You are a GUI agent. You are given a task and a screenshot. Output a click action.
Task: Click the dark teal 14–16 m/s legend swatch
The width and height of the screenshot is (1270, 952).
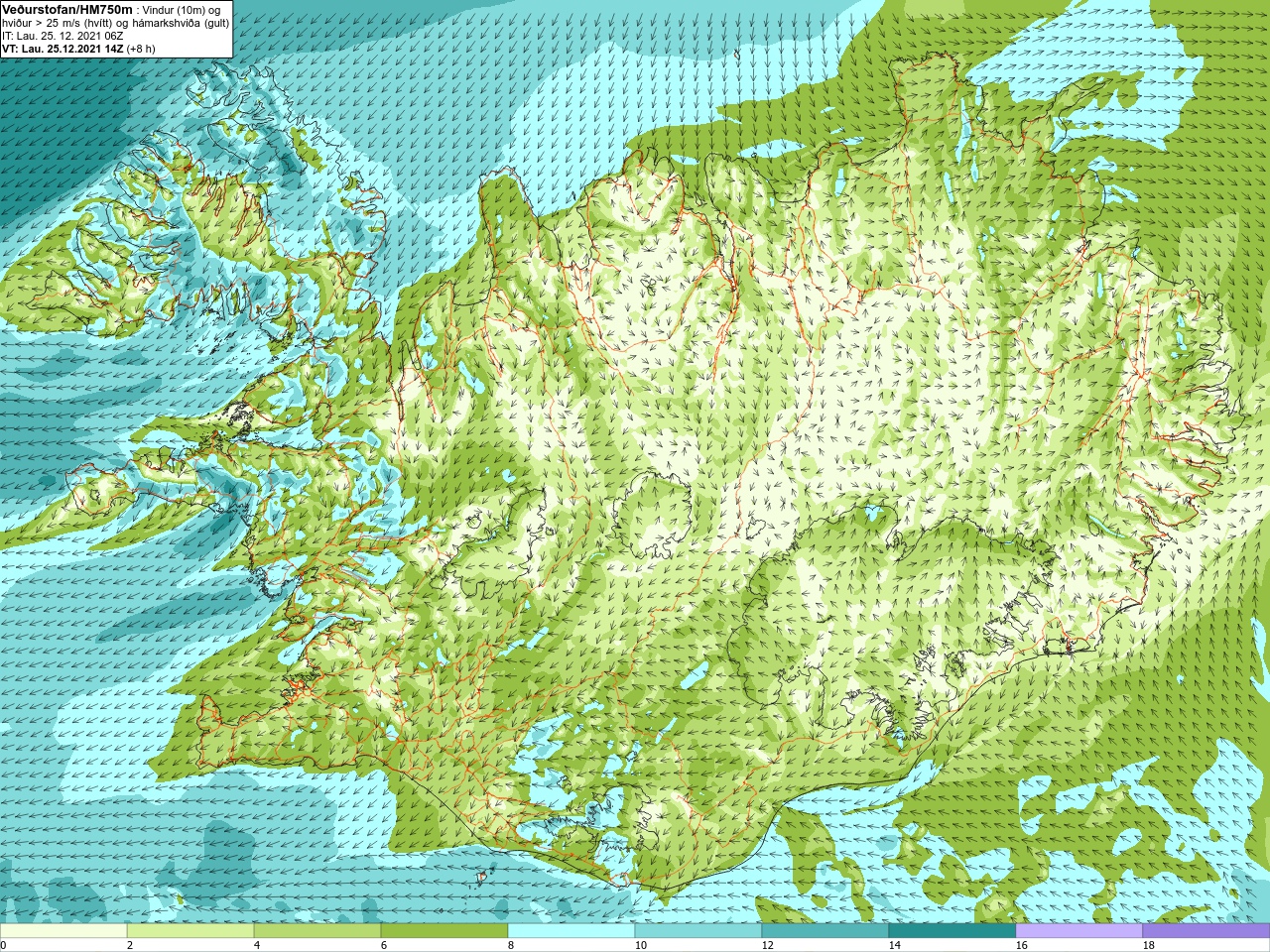952,931
